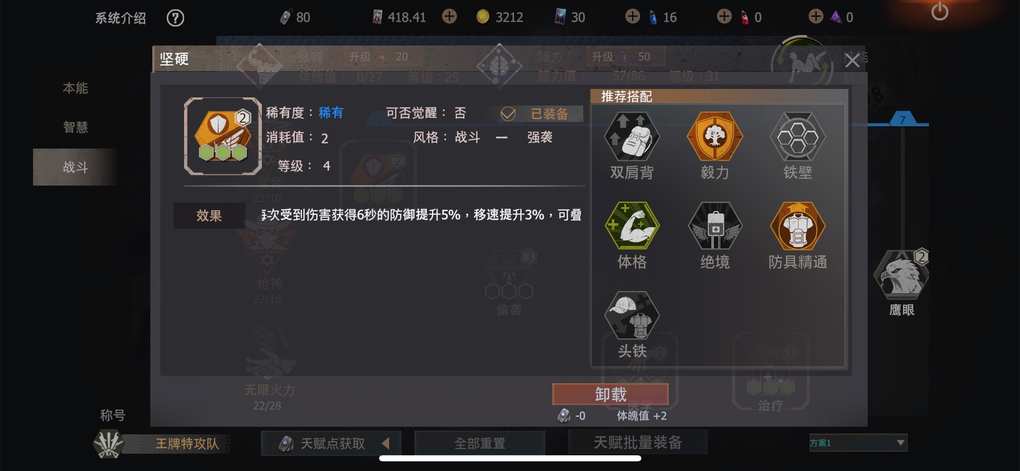Select the 铁壁 hexagon talent icon
The image size is (1020, 471).
(798, 136)
